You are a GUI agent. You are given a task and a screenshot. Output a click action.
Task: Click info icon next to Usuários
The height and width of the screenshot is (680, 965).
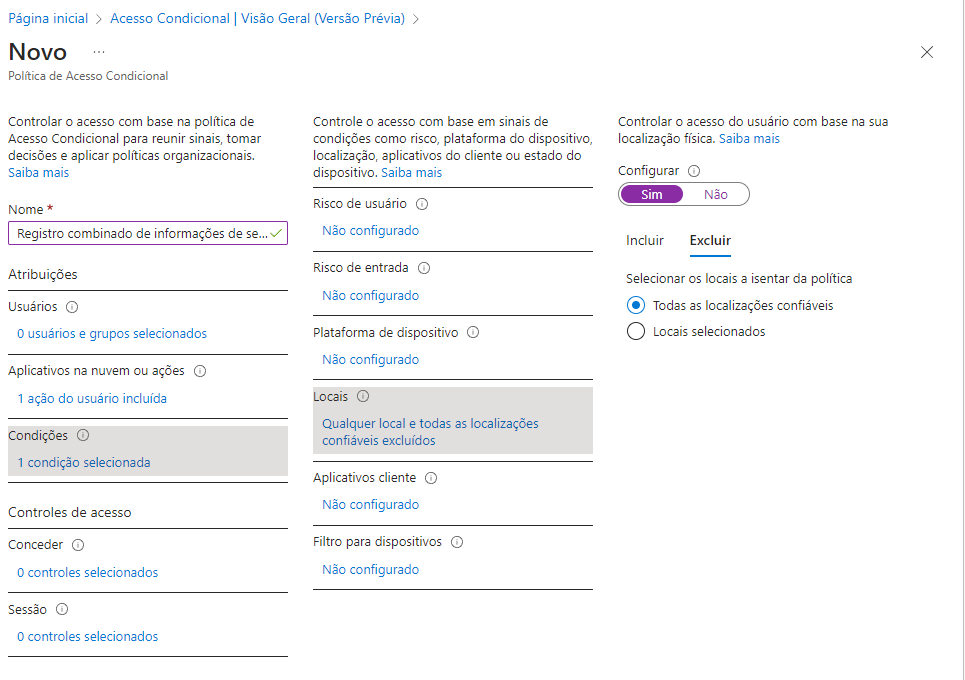coord(72,307)
